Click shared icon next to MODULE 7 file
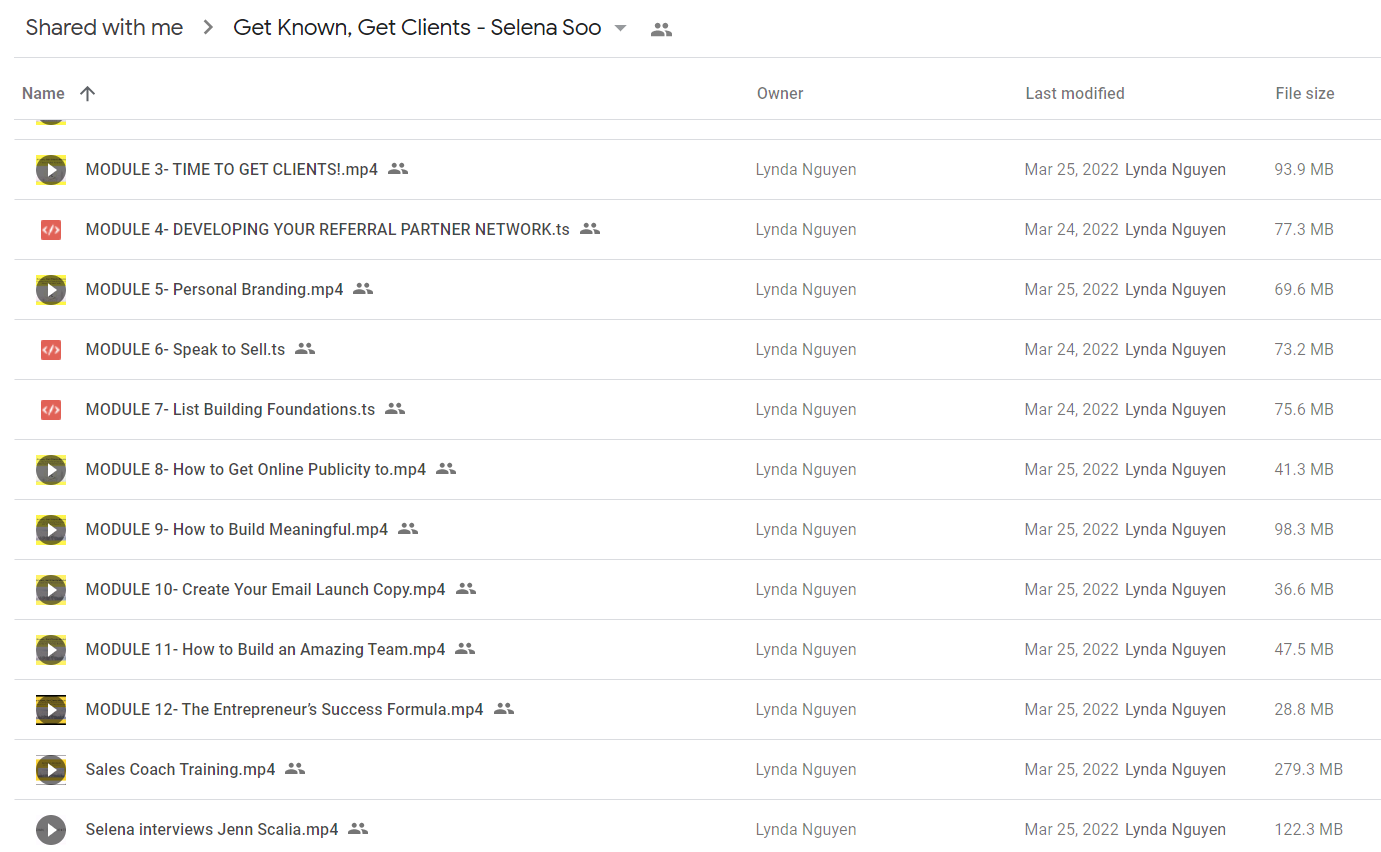Screen dimensions: 1381x852 point(395,409)
